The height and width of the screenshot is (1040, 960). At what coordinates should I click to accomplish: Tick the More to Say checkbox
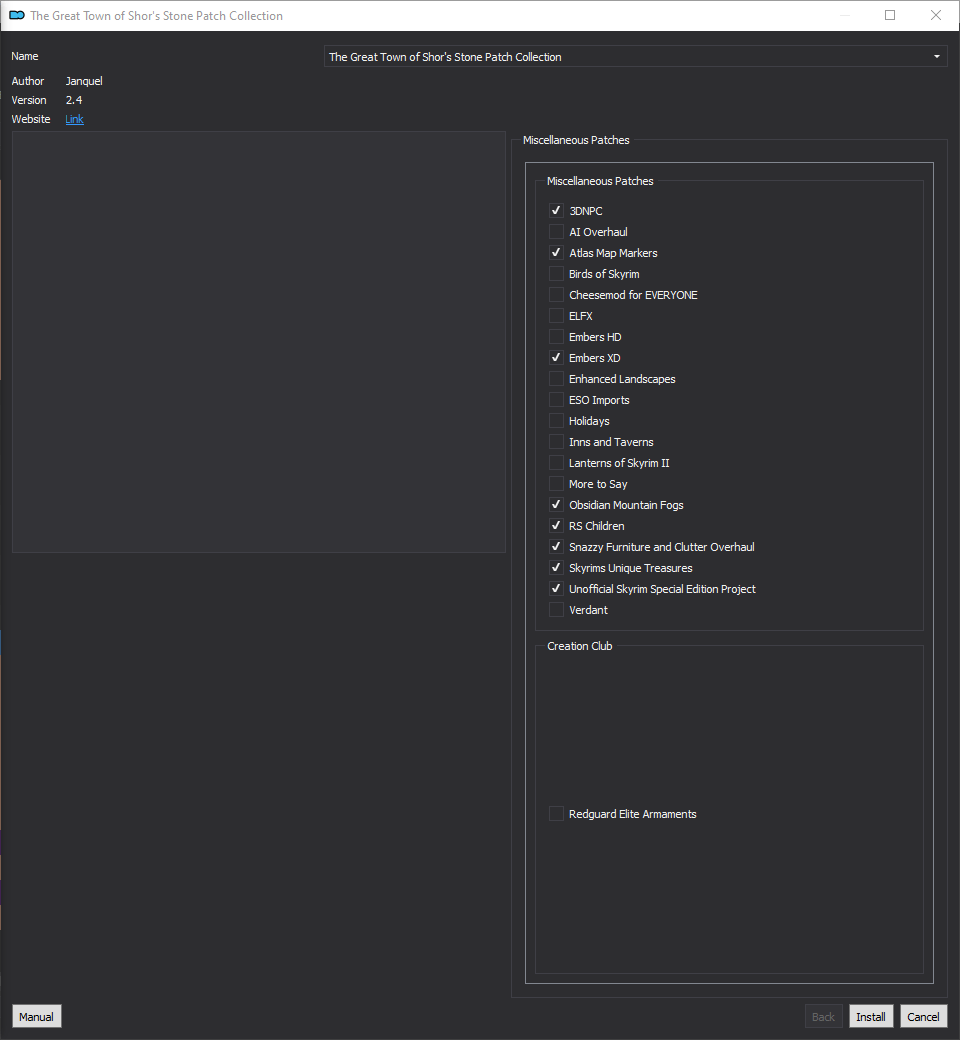(x=556, y=484)
